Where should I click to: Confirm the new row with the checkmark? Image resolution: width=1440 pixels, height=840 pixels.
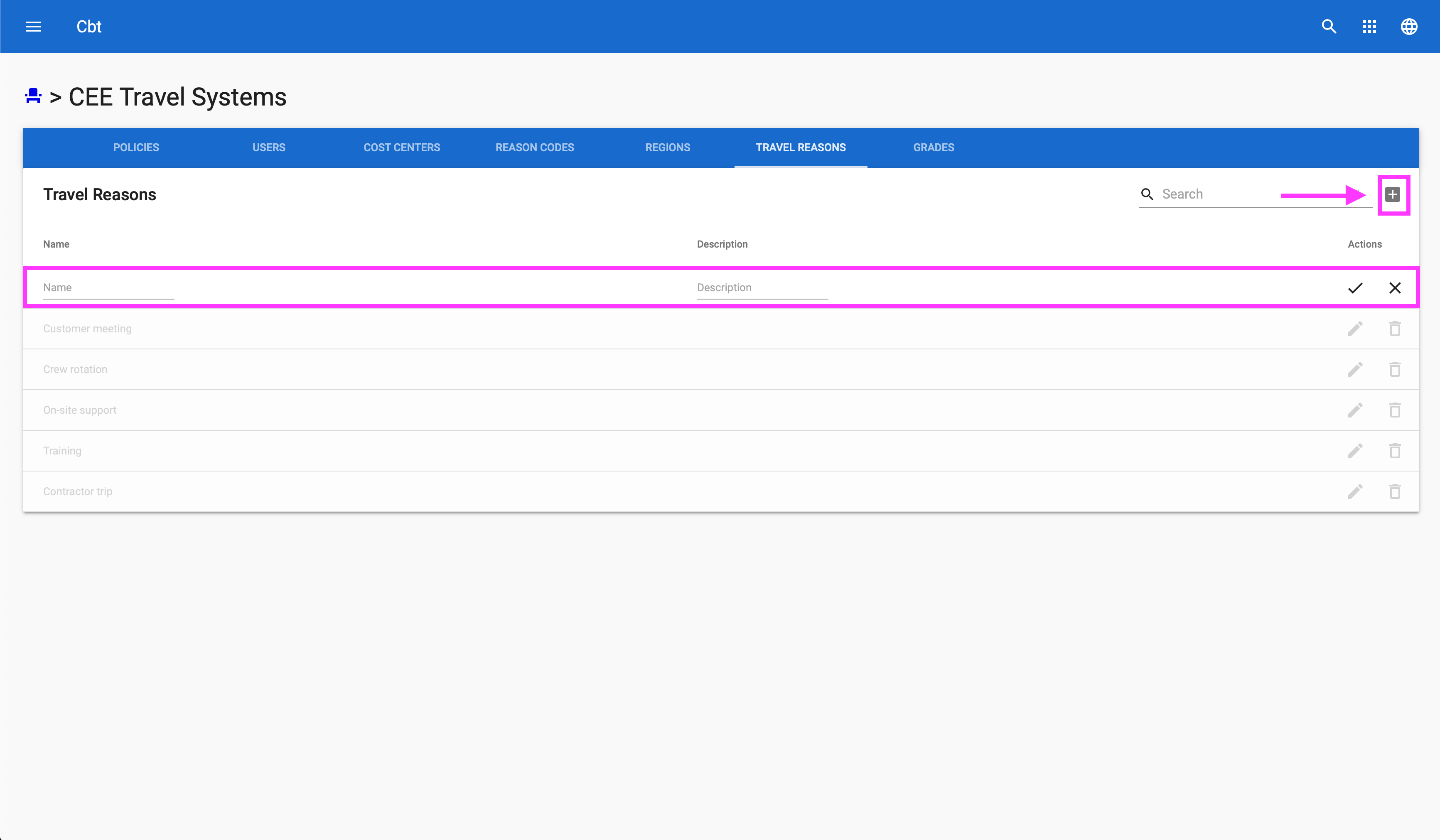point(1355,287)
